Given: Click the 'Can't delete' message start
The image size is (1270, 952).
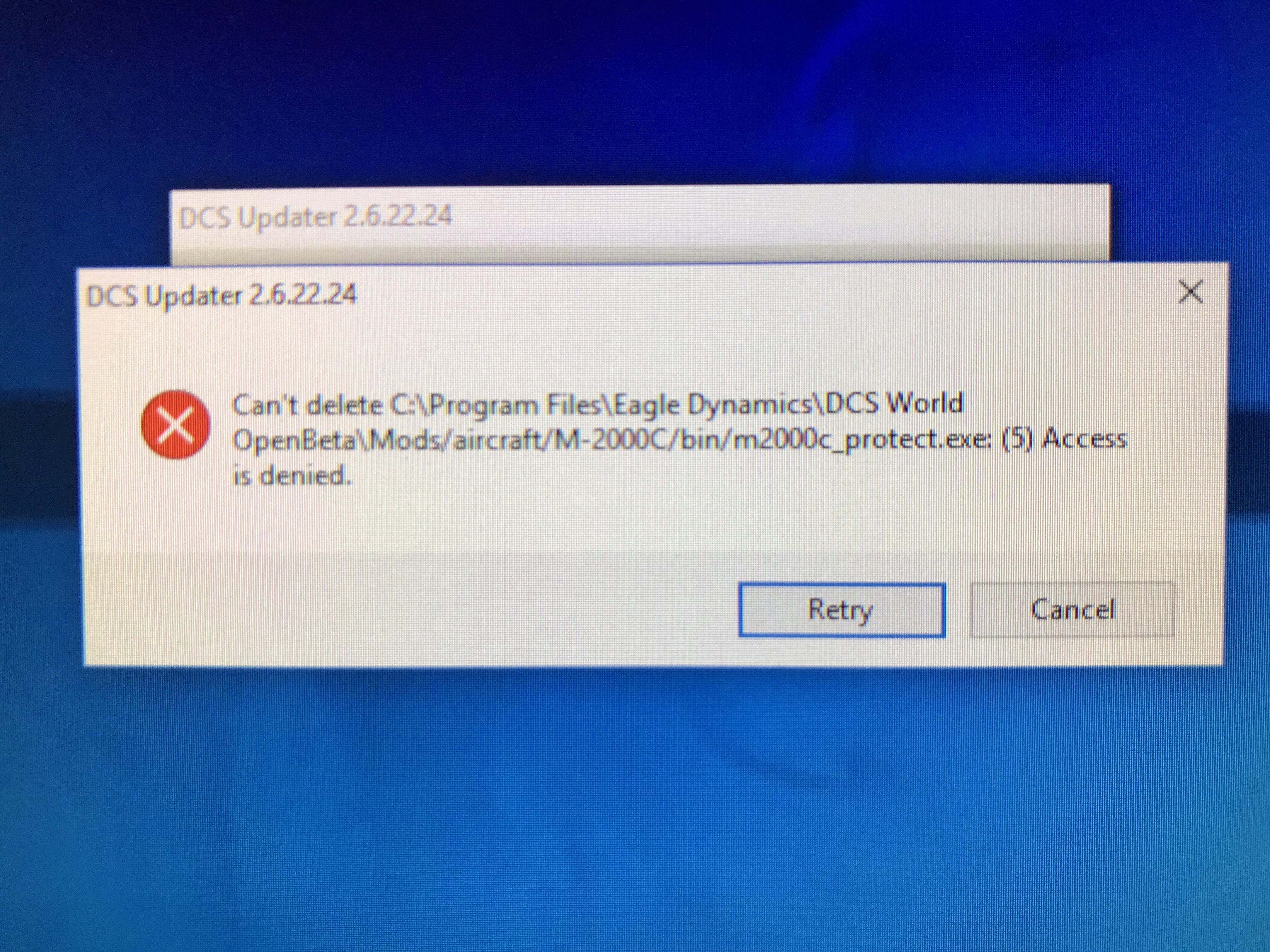Looking at the screenshot, I should coord(307,405).
